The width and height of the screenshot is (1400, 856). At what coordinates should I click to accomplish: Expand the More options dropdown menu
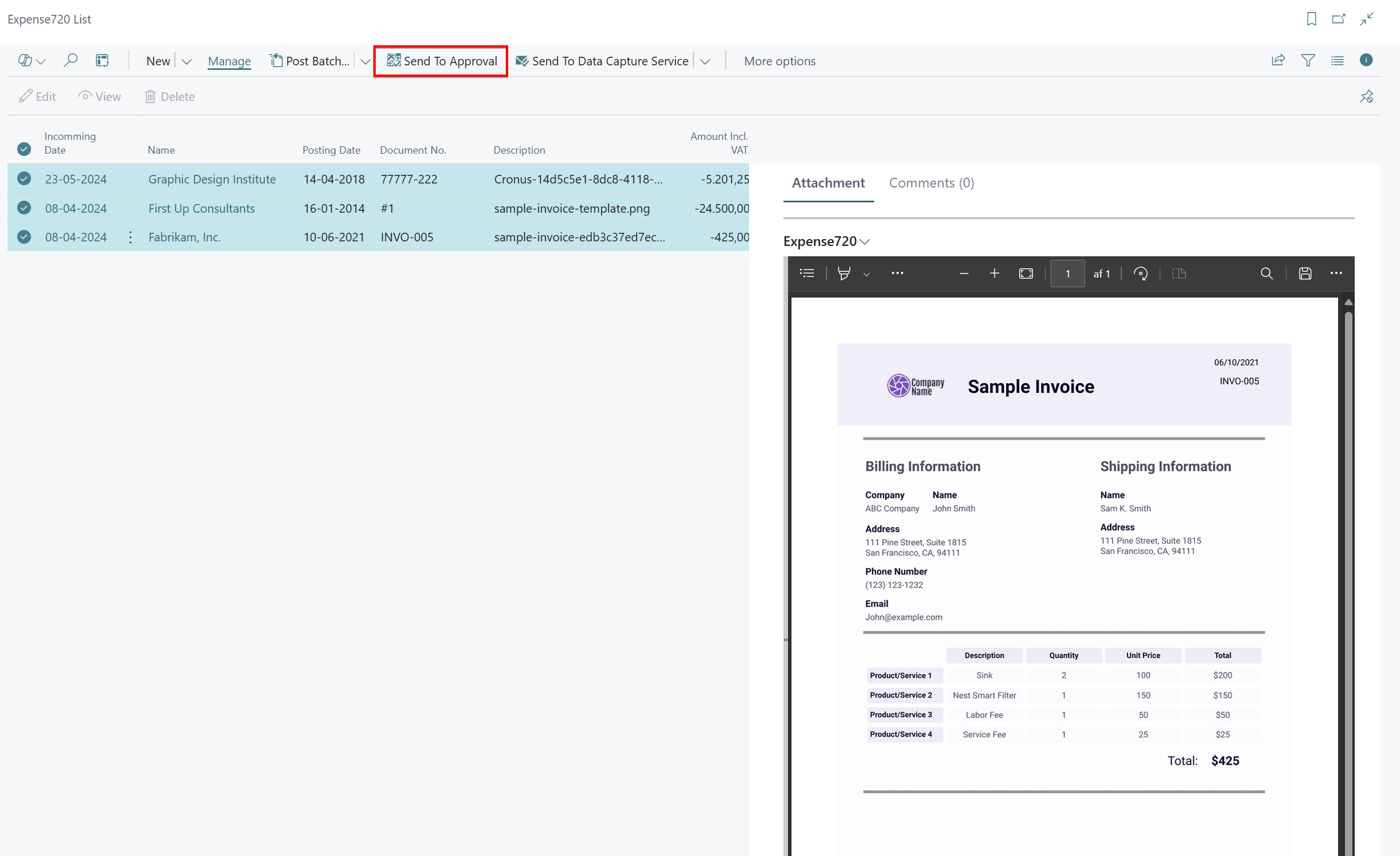779,61
